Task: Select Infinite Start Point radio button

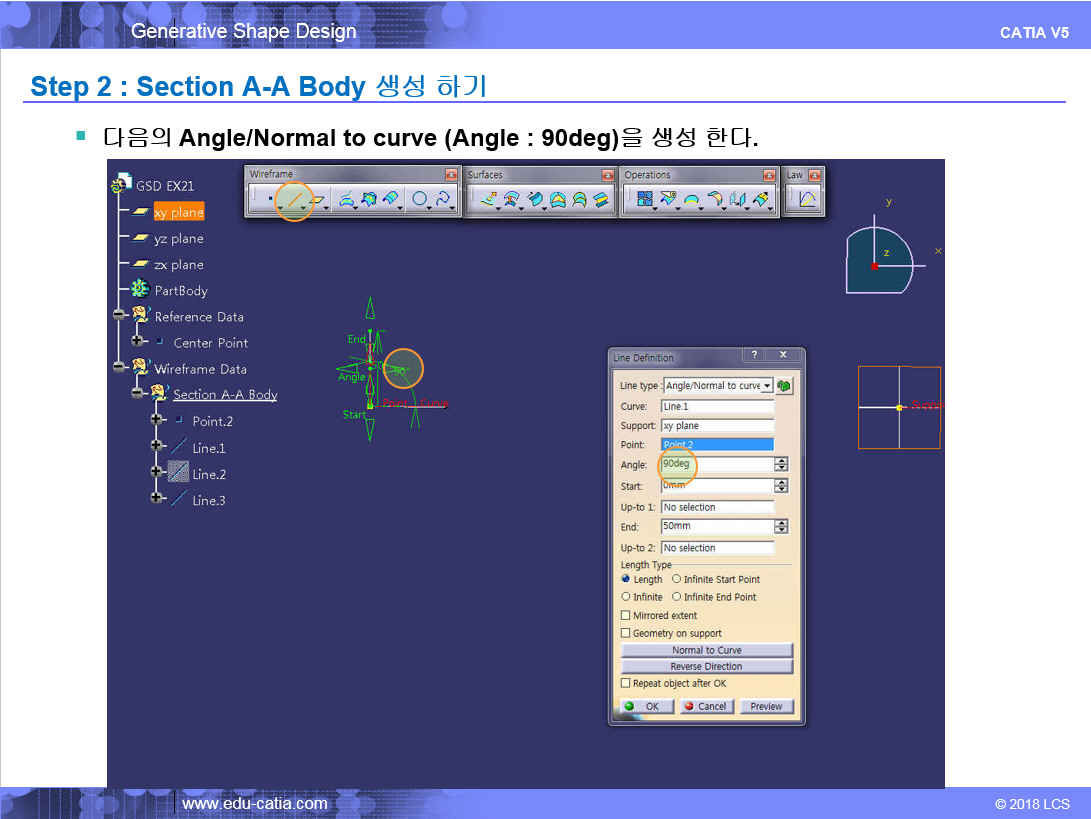Action: 677,579
